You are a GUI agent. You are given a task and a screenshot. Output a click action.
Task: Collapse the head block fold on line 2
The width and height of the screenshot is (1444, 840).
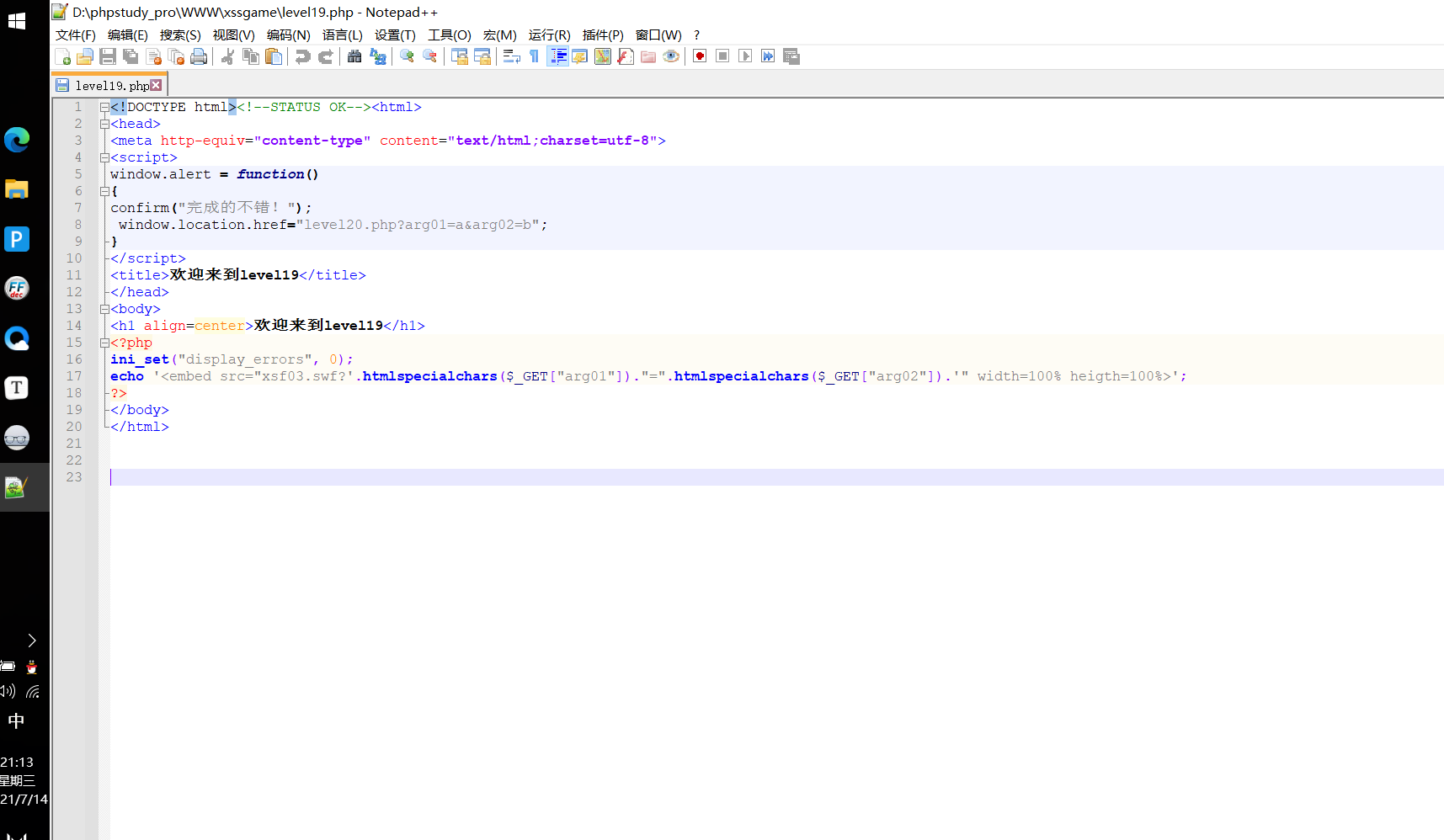104,124
